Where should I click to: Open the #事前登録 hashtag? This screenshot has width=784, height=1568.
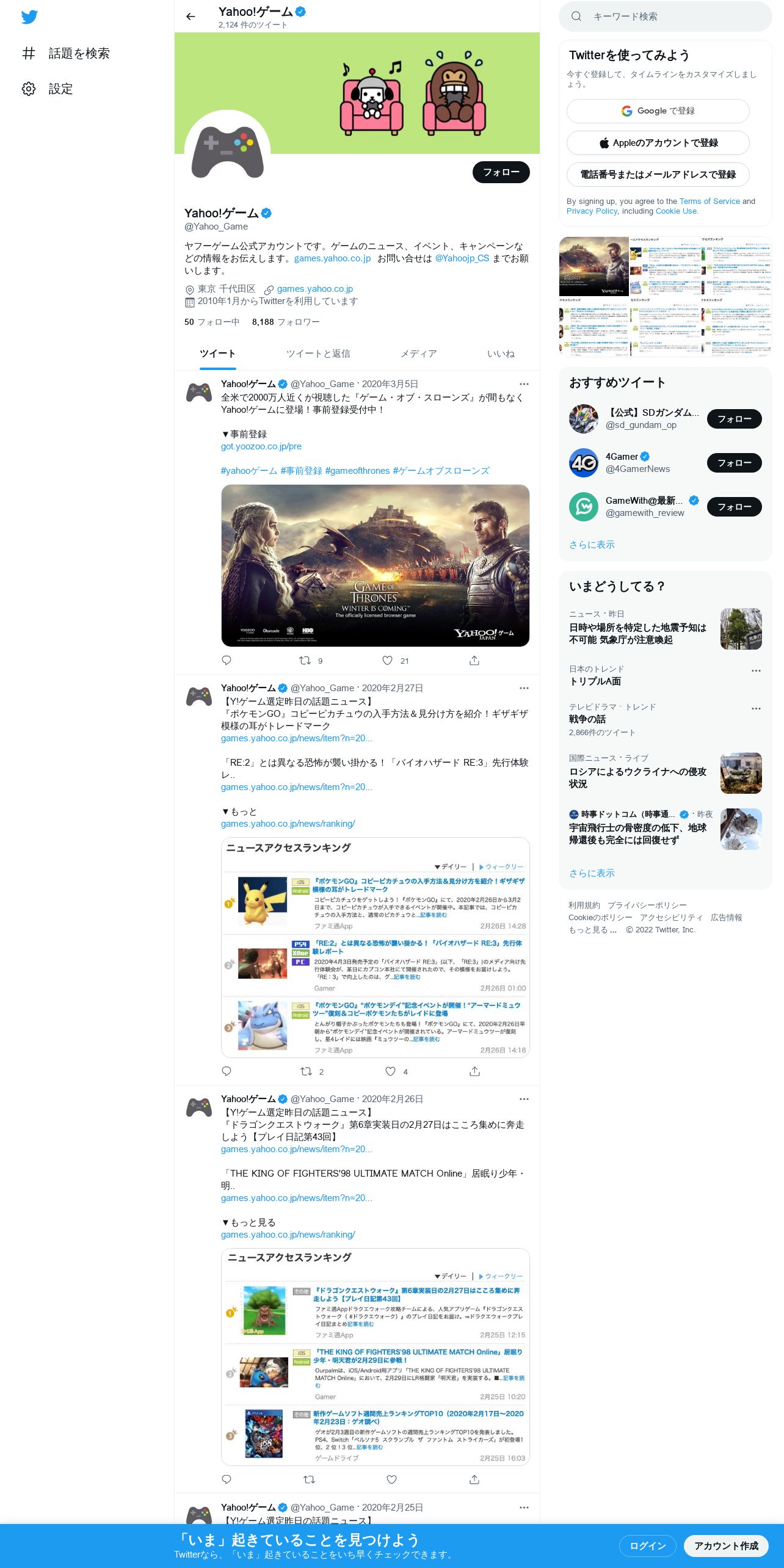click(x=301, y=471)
